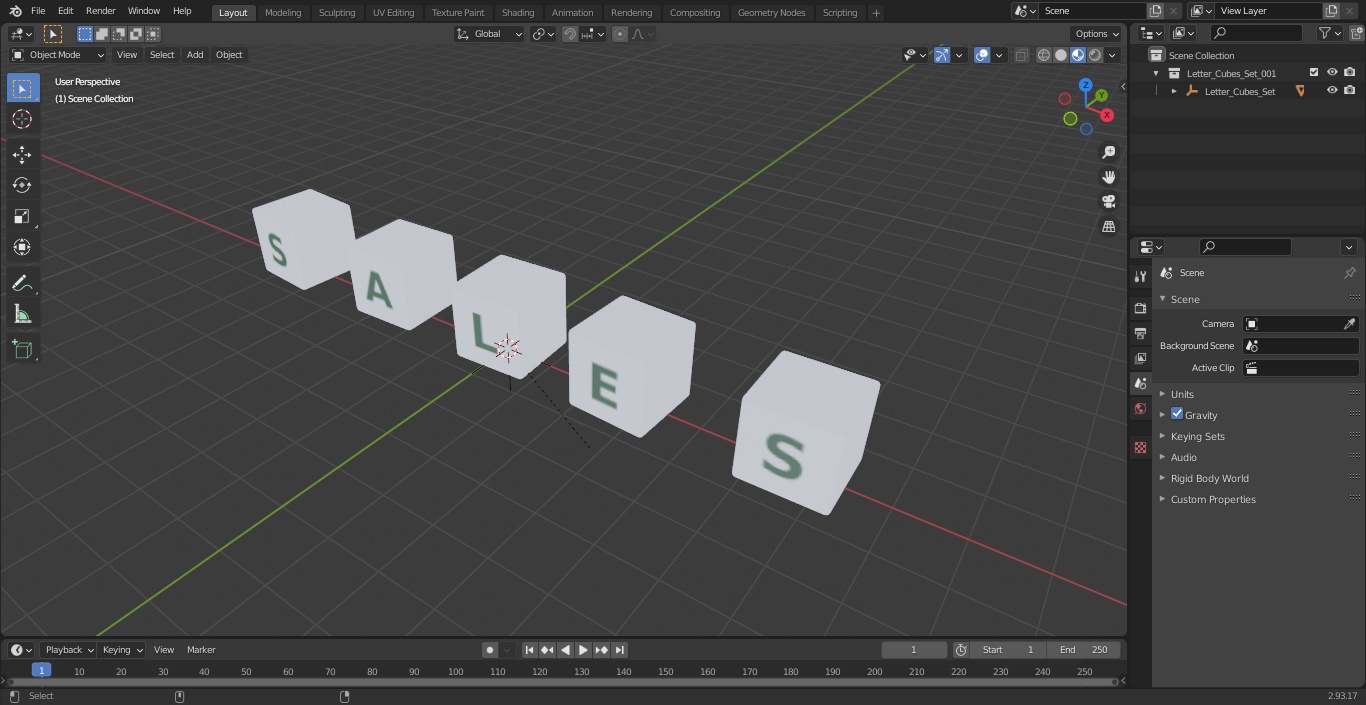Switch orthographic/perspective grid icon
This screenshot has width=1366, height=705.
pos(1109,227)
